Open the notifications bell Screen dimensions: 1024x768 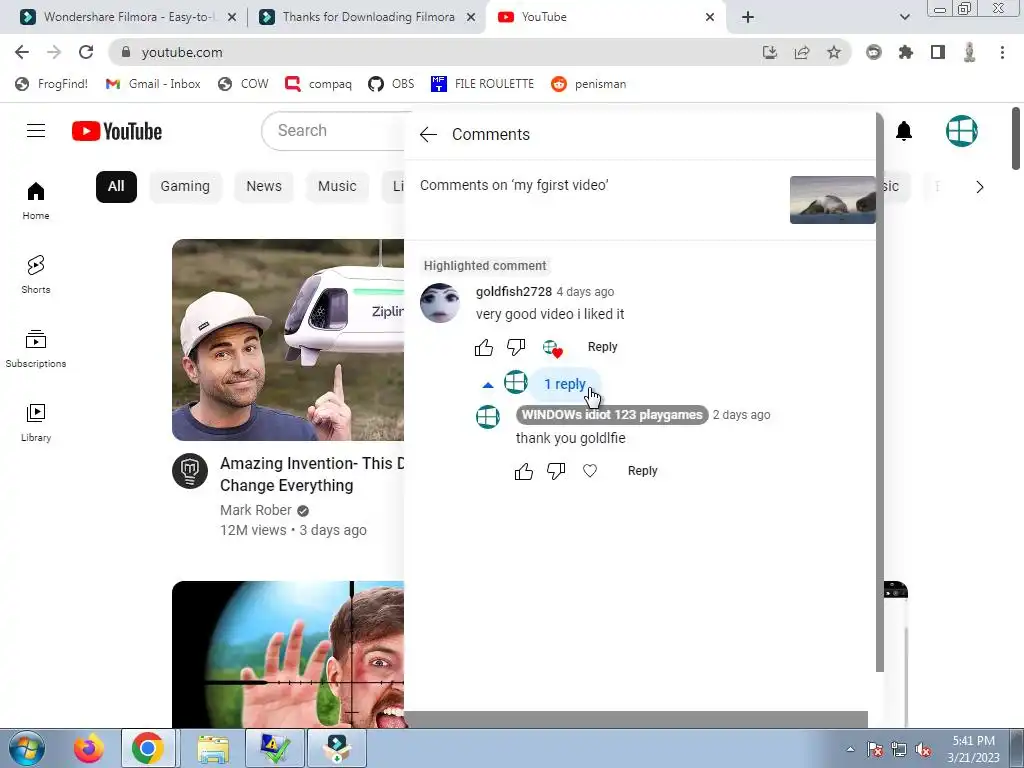[x=904, y=131]
